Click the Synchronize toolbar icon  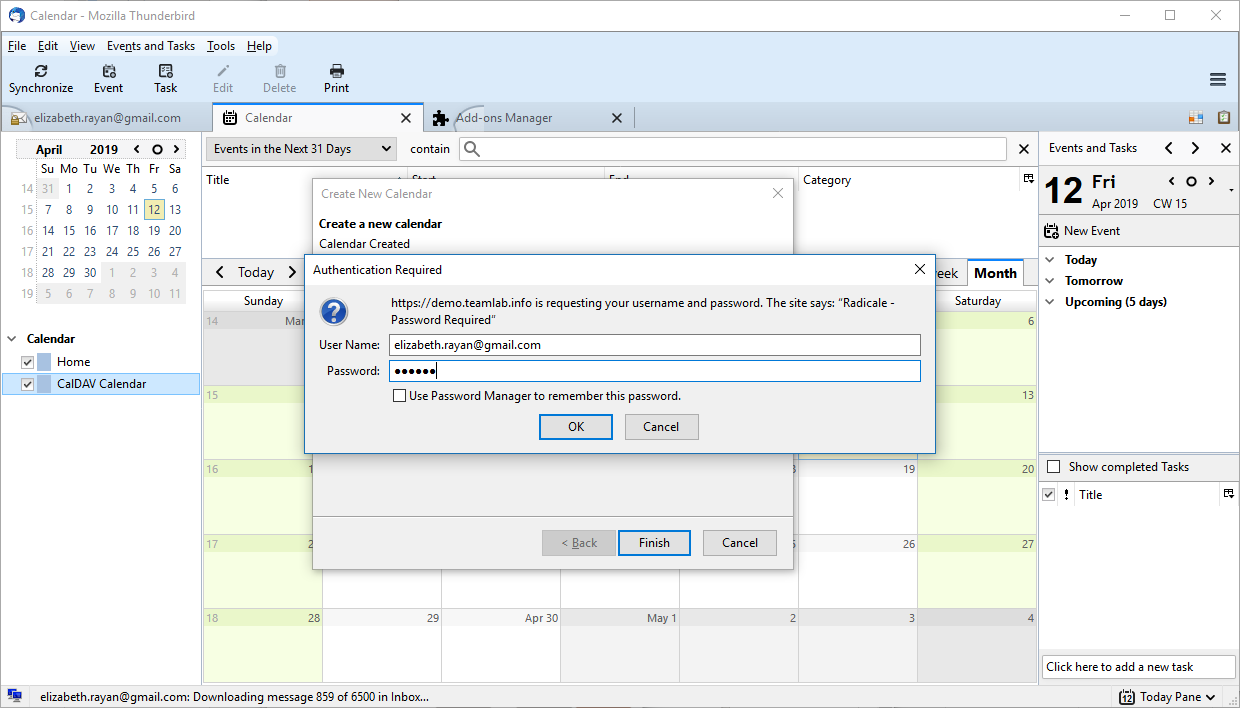pyautogui.click(x=41, y=77)
